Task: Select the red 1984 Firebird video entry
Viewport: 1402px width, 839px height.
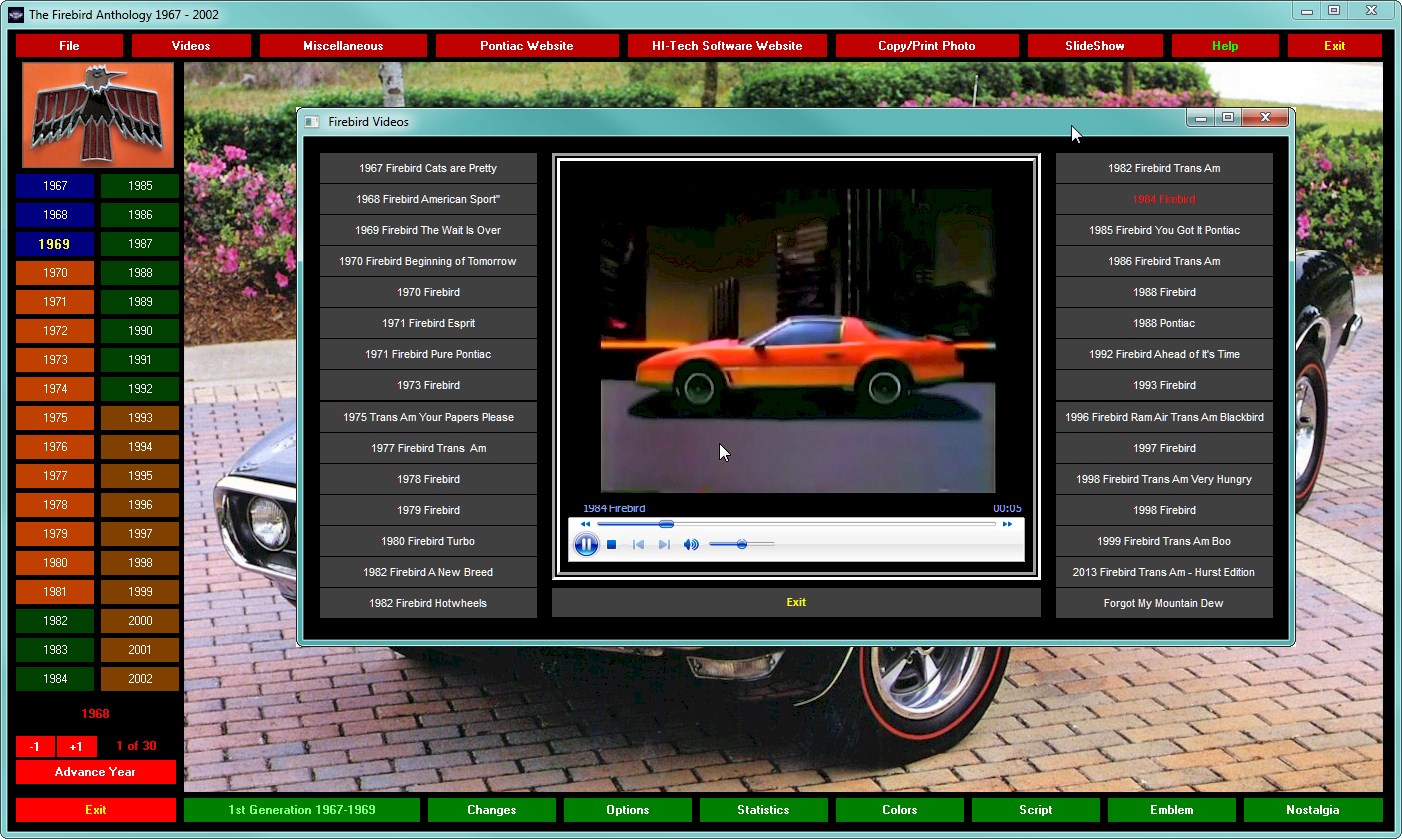Action: [1164, 199]
